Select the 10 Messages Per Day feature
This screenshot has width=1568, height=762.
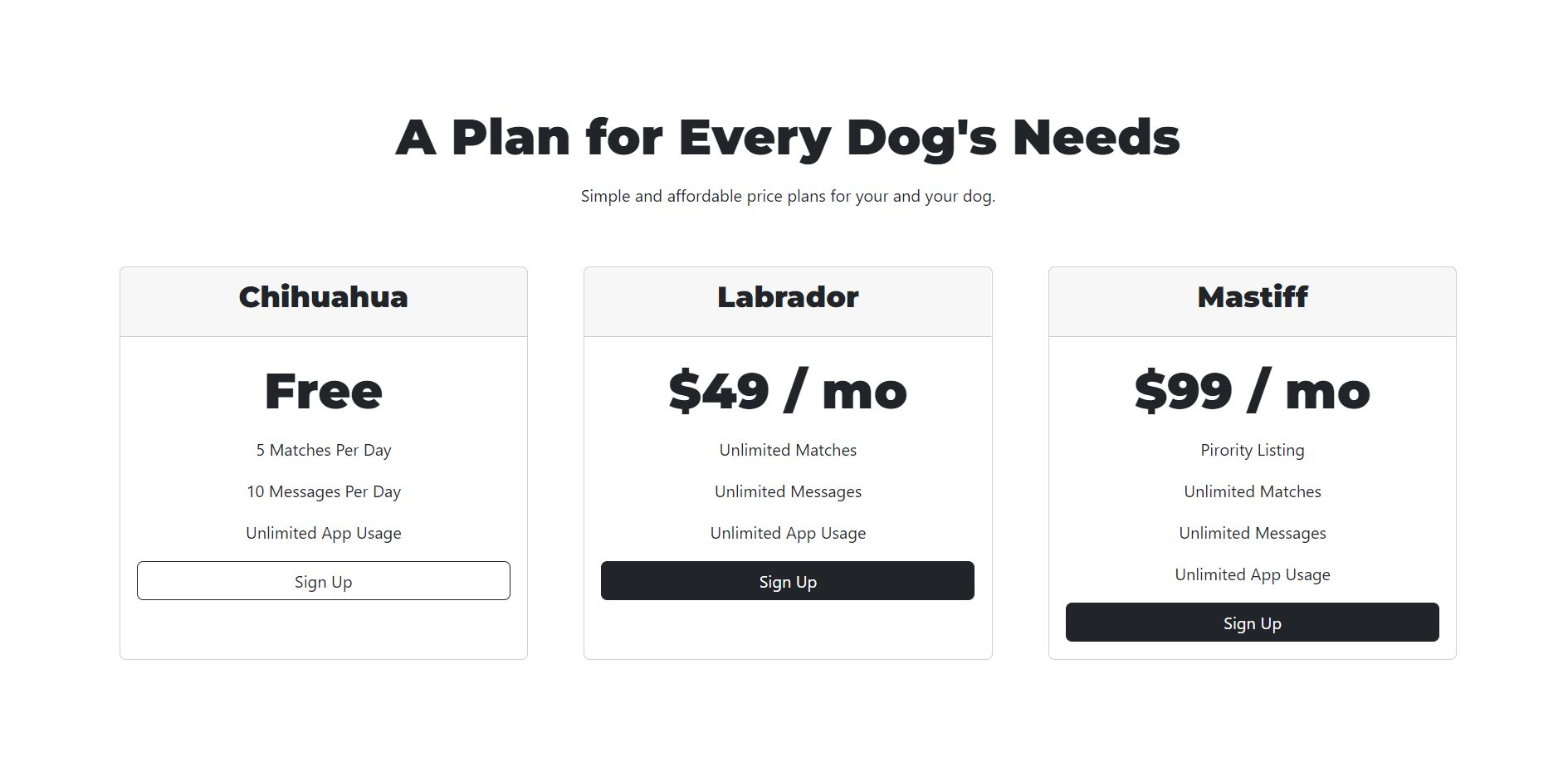pos(323,491)
